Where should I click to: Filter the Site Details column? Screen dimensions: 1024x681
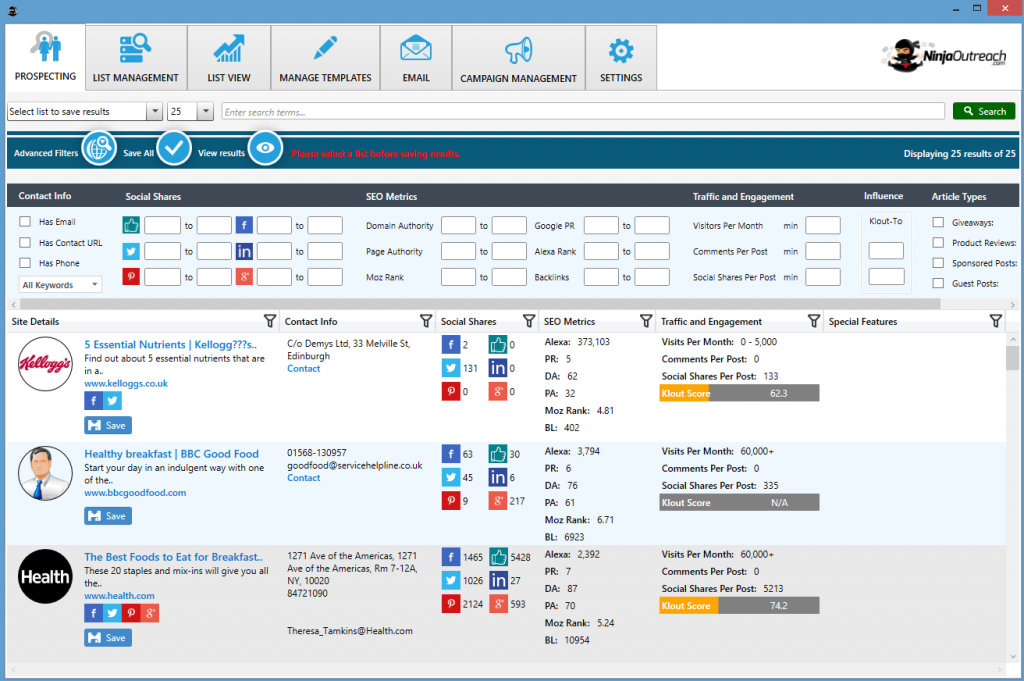270,321
